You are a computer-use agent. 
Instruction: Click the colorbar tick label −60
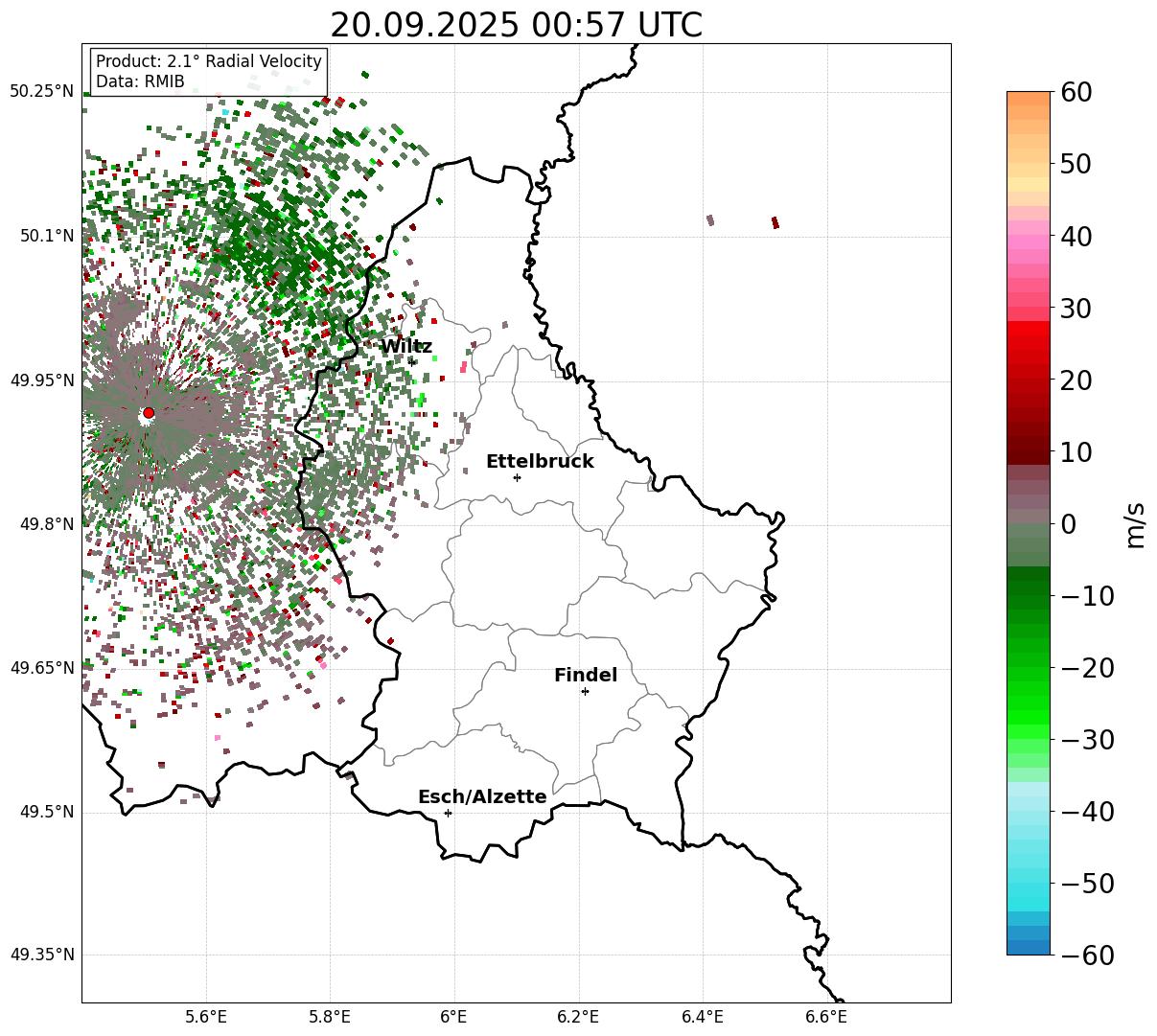click(1087, 955)
